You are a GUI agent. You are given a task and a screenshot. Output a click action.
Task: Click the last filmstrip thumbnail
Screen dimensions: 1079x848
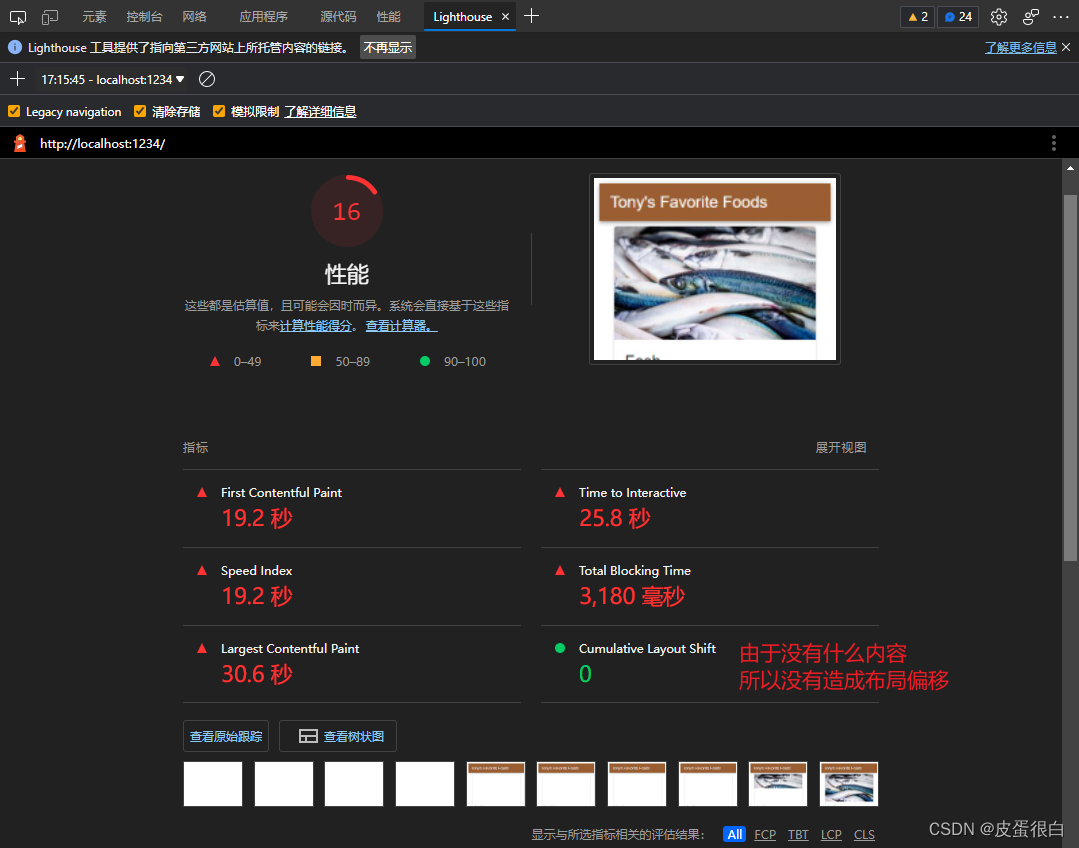[x=848, y=784]
